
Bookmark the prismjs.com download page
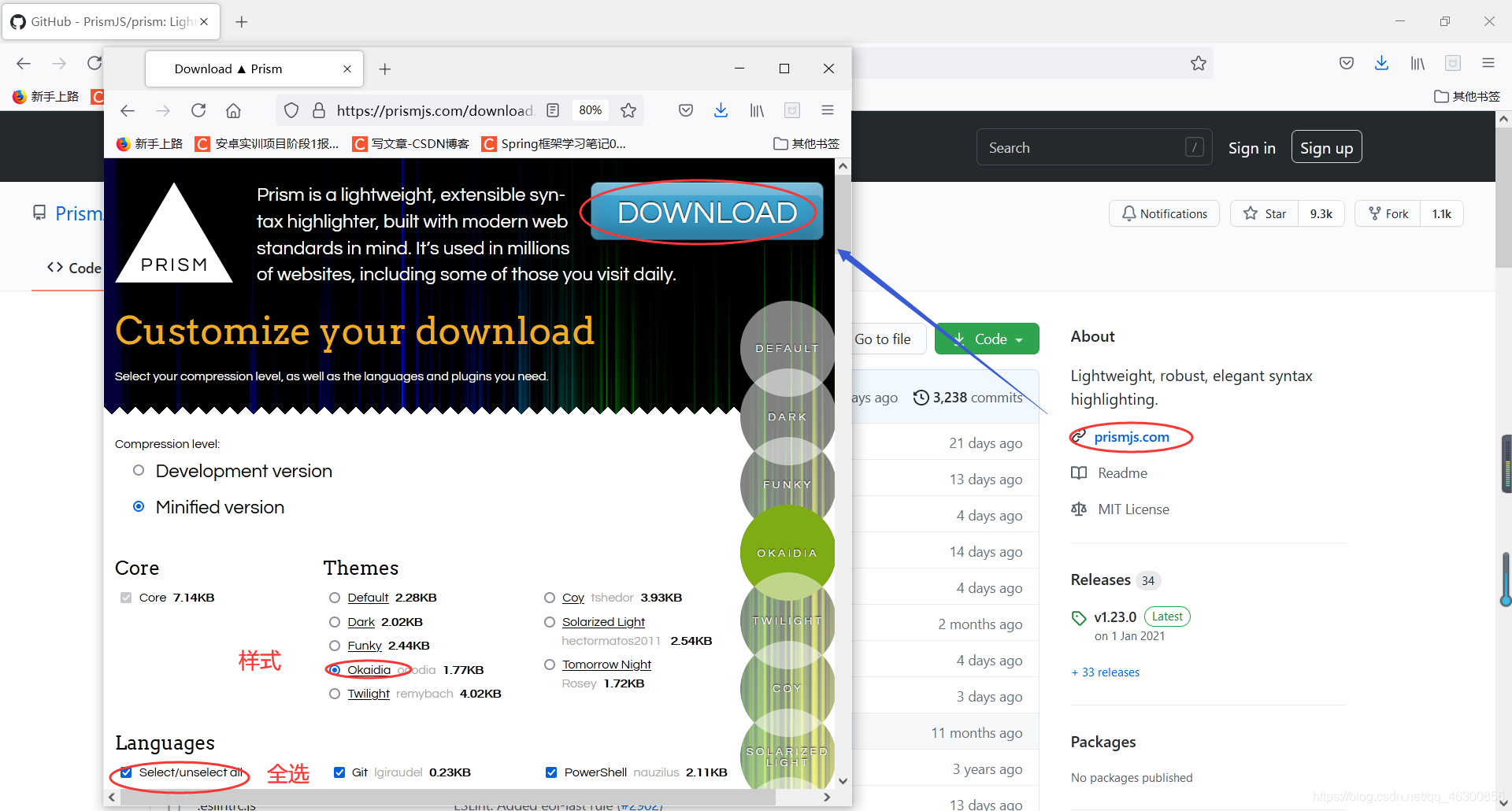(x=628, y=111)
